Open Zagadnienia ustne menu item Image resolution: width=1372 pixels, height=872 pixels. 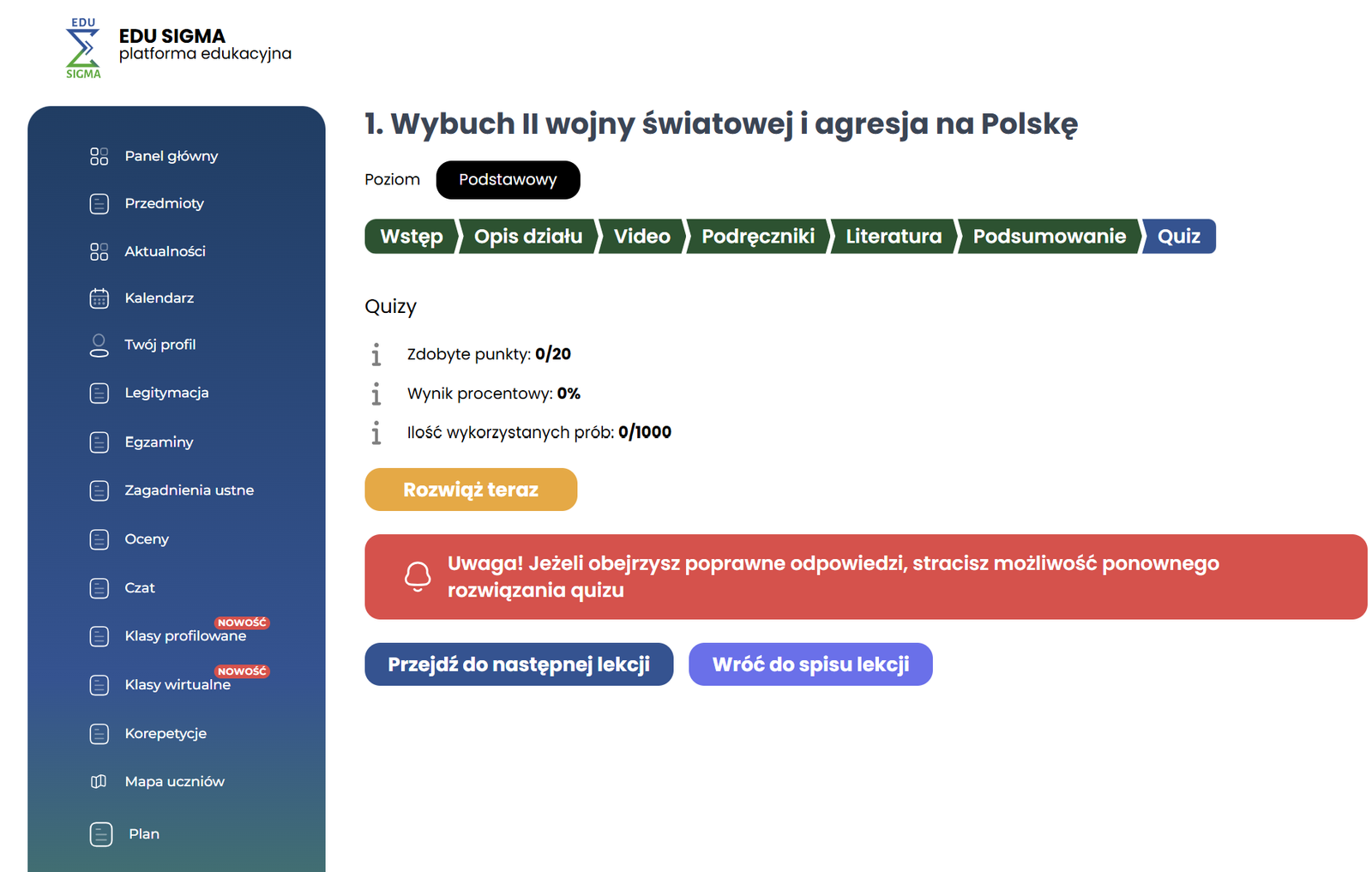189,490
